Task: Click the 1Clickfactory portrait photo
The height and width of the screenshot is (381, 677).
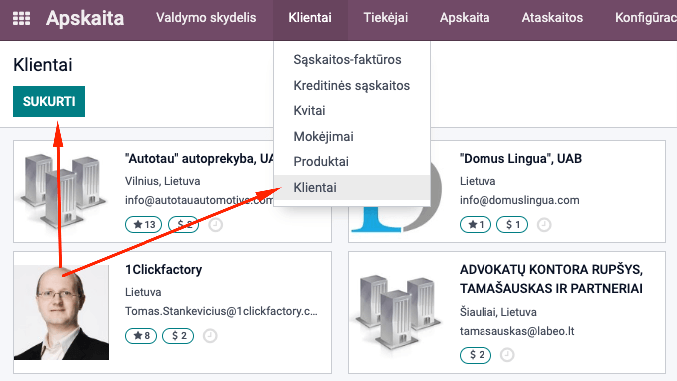Action: pyautogui.click(x=61, y=312)
